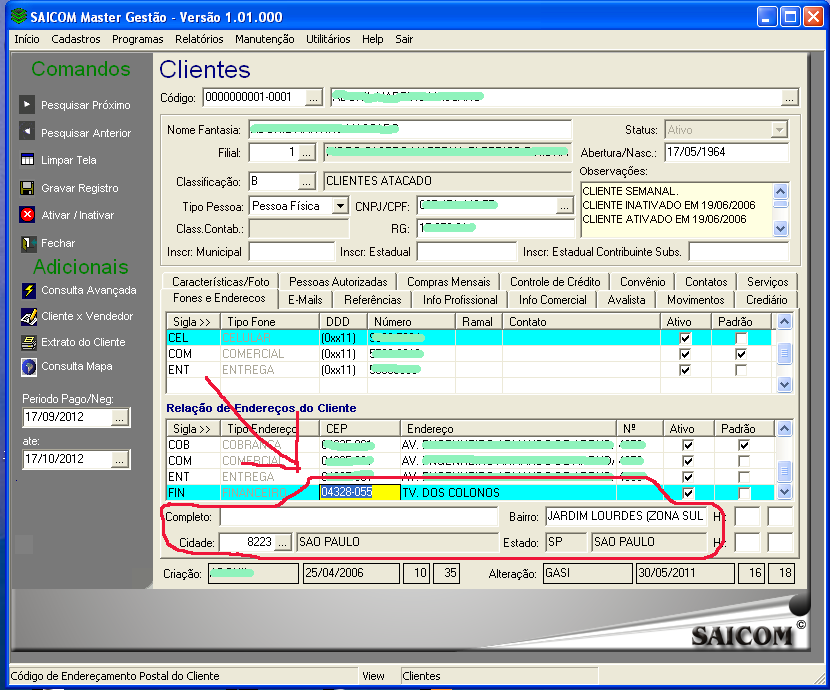Expand the Tipo Pessoa dropdown
The height and width of the screenshot is (690, 830).
tap(340, 206)
